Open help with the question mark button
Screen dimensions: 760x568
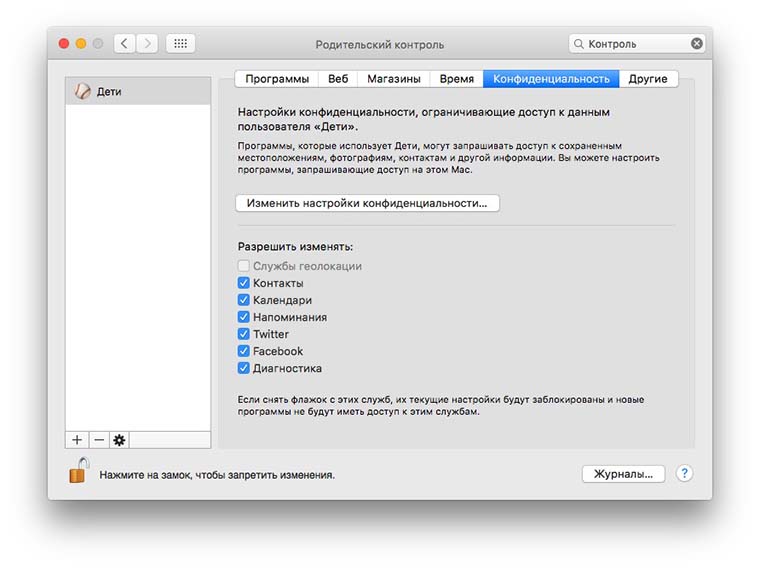[x=684, y=473]
